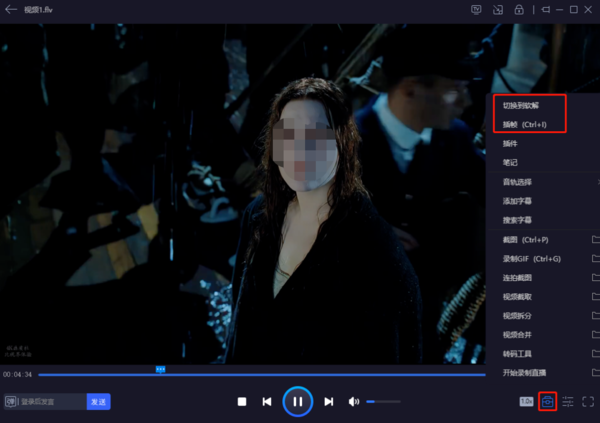
Task: Click the toolbox icon highlighted in red
Action: (547, 402)
